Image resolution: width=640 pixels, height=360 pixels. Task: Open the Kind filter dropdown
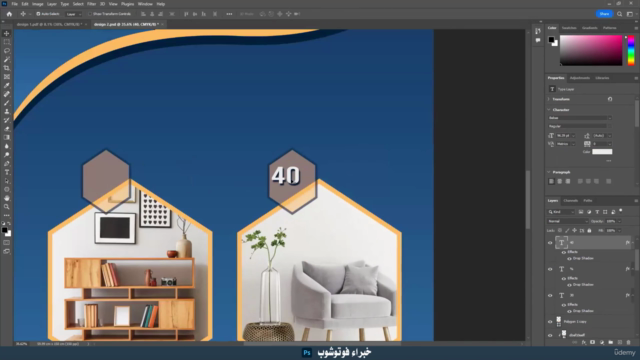point(561,212)
